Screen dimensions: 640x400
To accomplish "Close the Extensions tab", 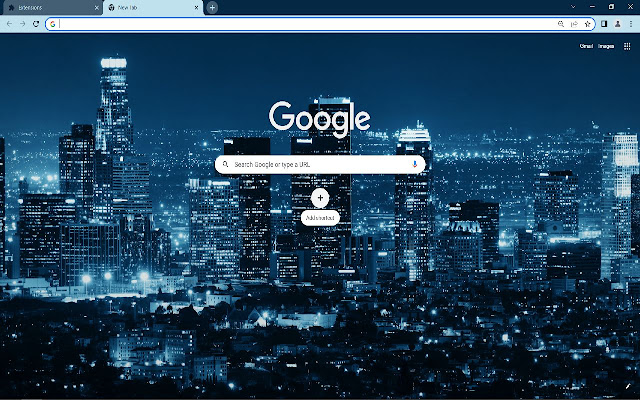I will (x=96, y=7).
